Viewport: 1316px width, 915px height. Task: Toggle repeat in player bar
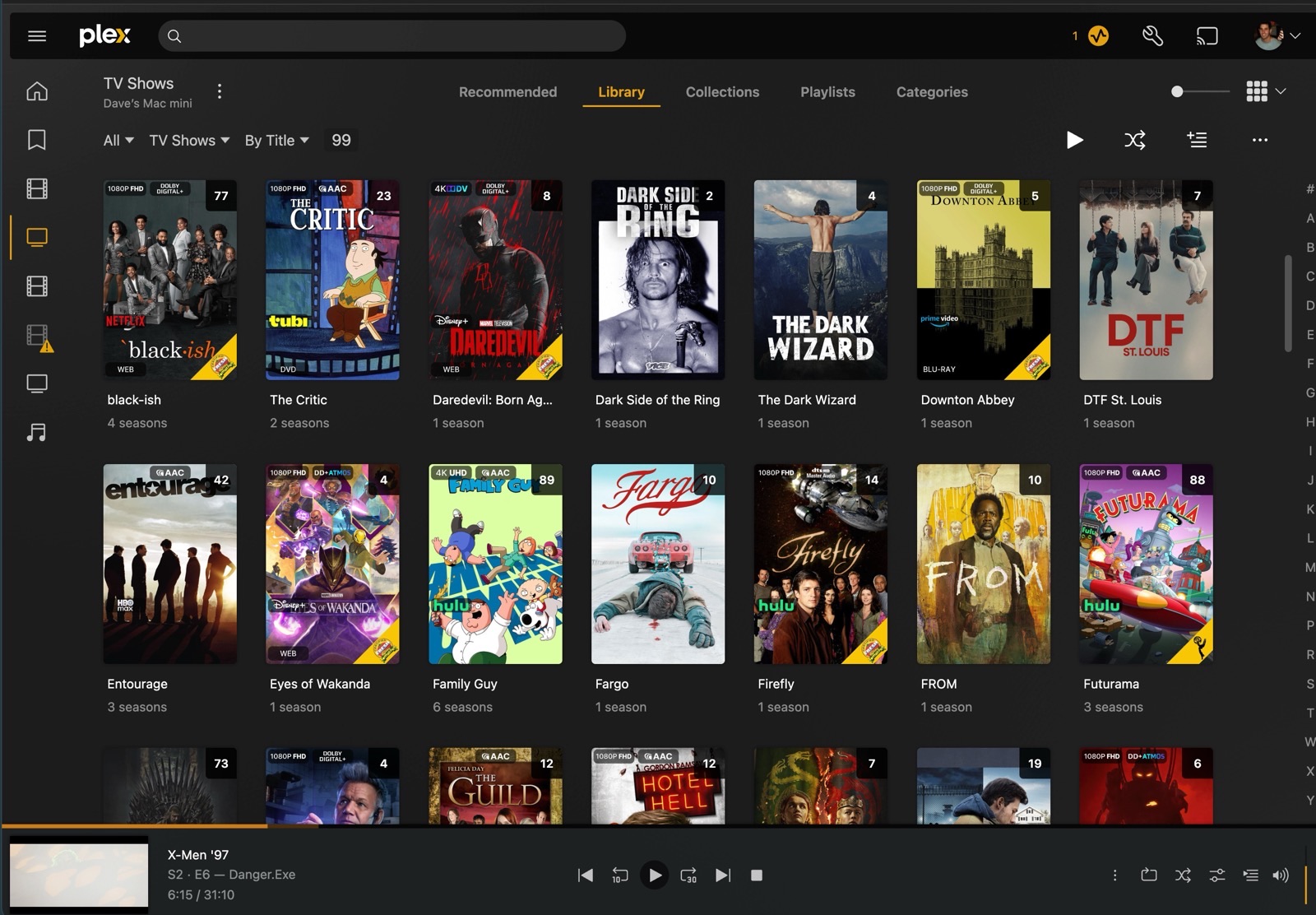1149,875
